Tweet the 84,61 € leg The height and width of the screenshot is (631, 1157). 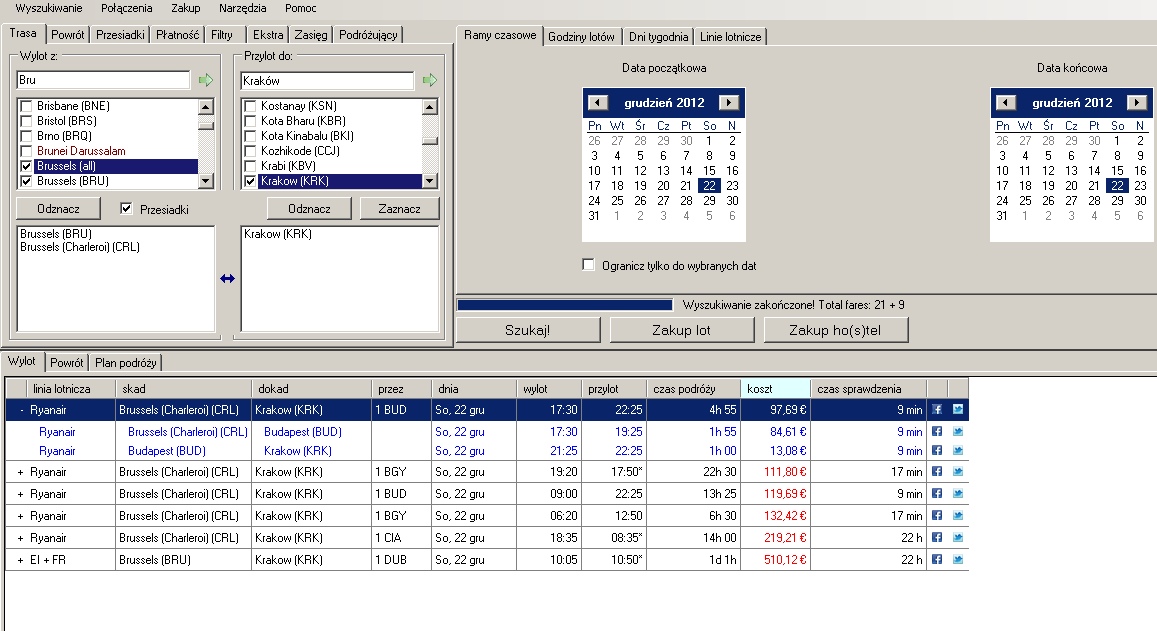coord(958,431)
